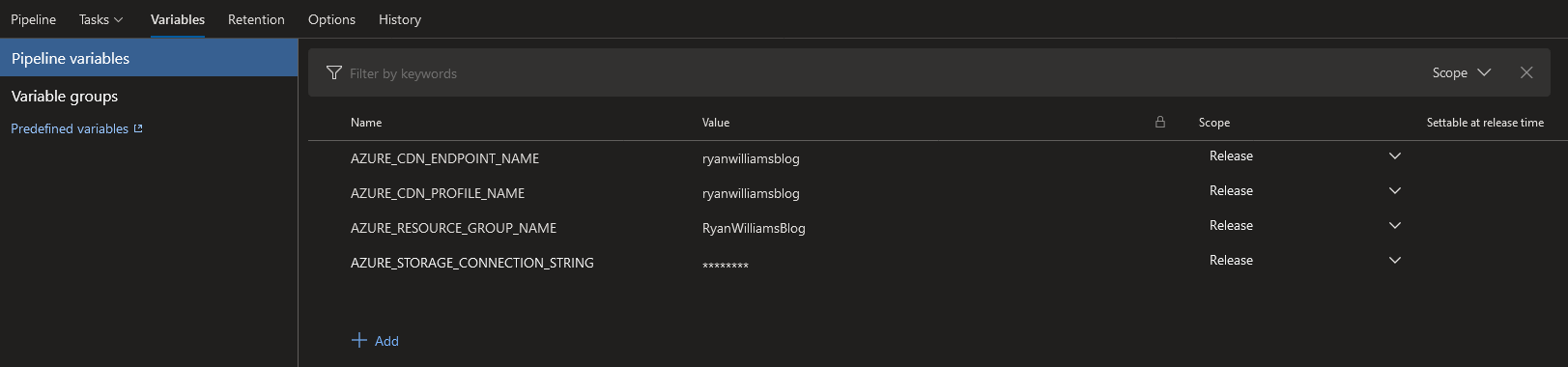1568x367 pixels.
Task: Edit the RyanWilliamsBlog resource group value
Action: 754,228
